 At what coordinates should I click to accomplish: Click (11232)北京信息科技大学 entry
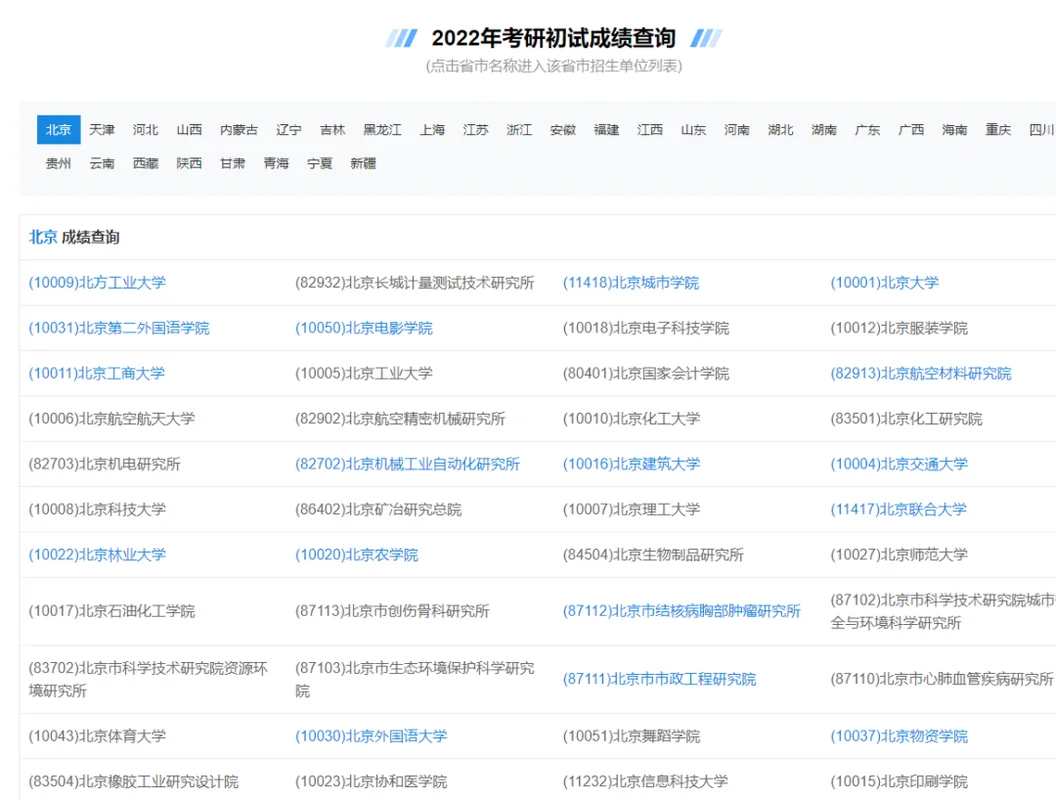click(645, 781)
